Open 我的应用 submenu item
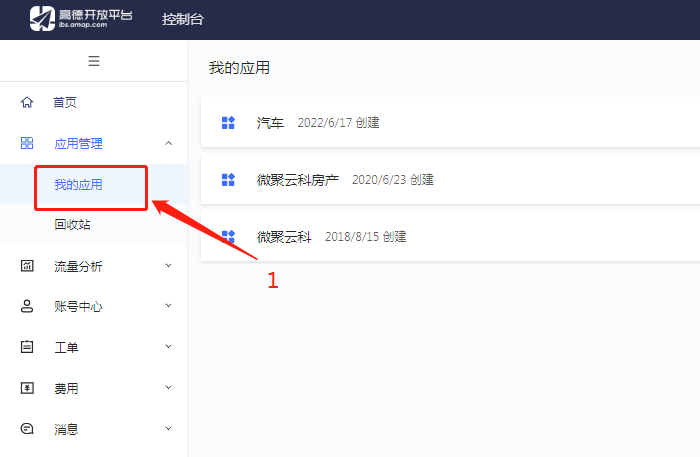Image resolution: width=700 pixels, height=457 pixels. [78, 184]
